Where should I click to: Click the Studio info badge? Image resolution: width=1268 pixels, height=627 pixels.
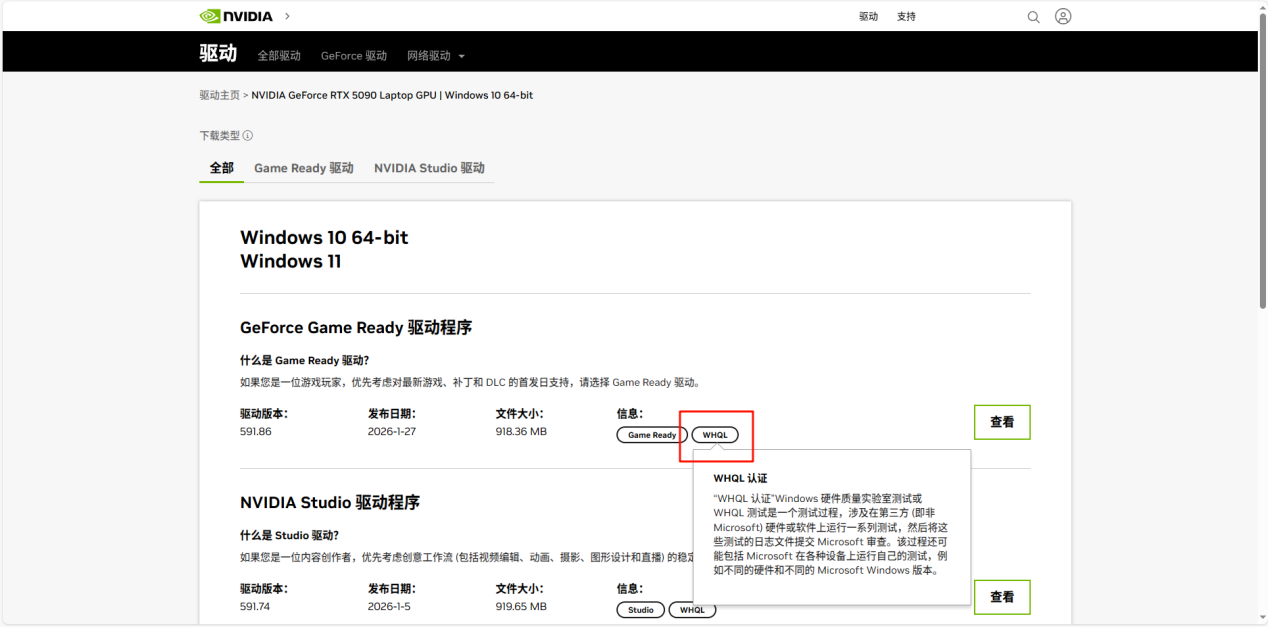pyautogui.click(x=640, y=610)
